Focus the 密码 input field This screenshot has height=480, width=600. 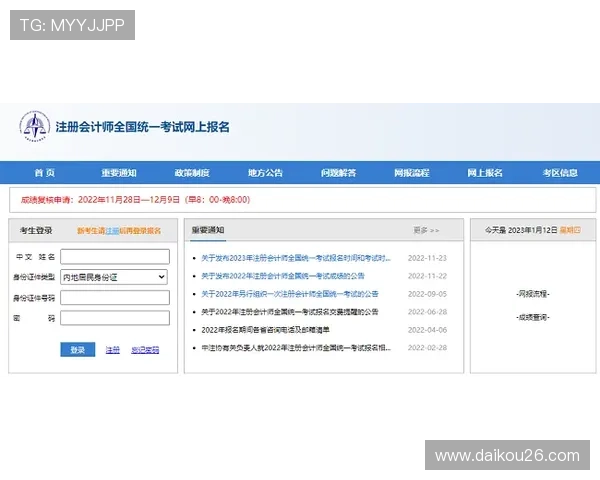pos(115,318)
